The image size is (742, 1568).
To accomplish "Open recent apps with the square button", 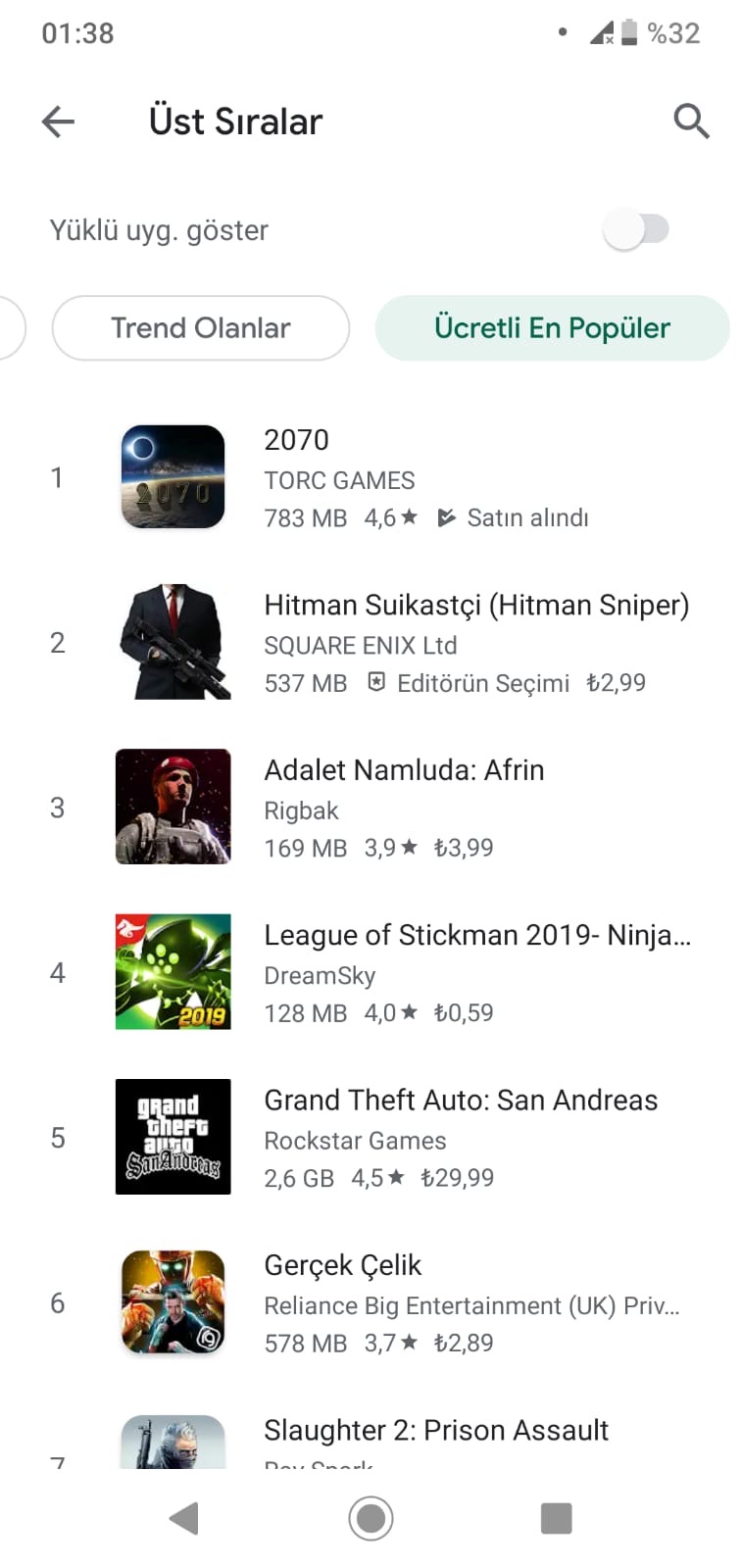I will point(556,1518).
